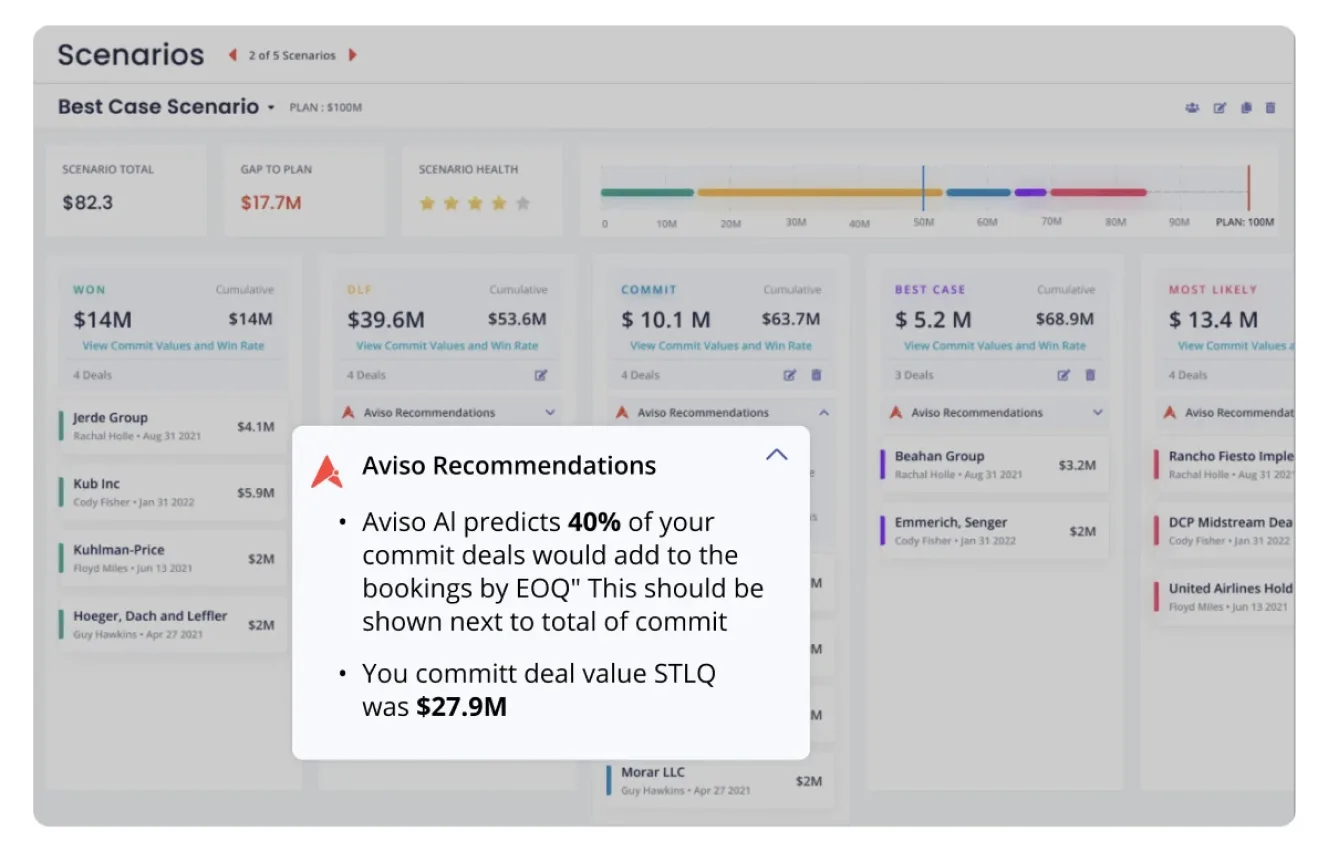The width and height of the screenshot is (1328, 852).
Task: Collapse Commit Aviso Recommendations chevron
Action: pyautogui.click(x=824, y=412)
